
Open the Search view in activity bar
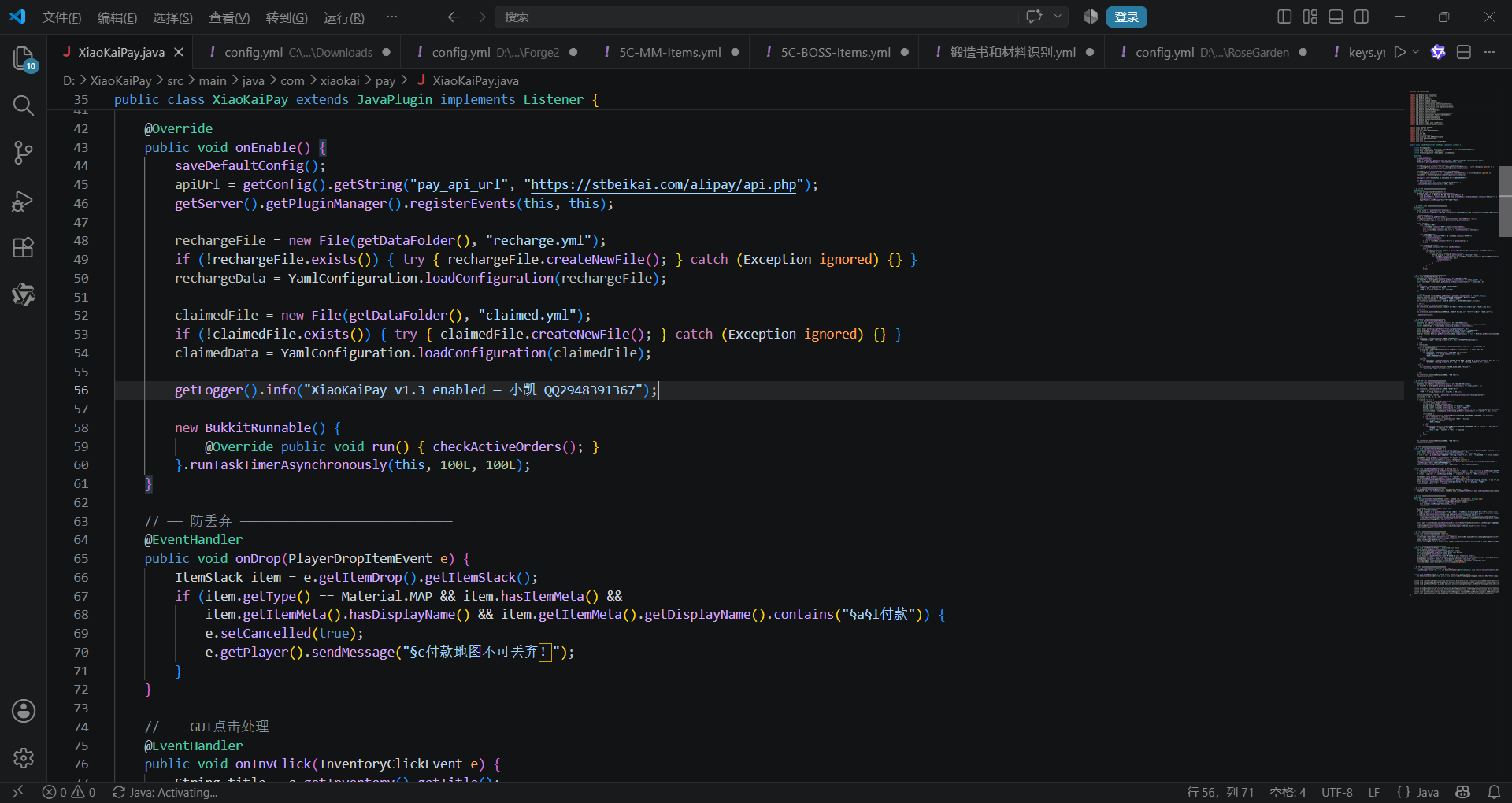tap(24, 105)
